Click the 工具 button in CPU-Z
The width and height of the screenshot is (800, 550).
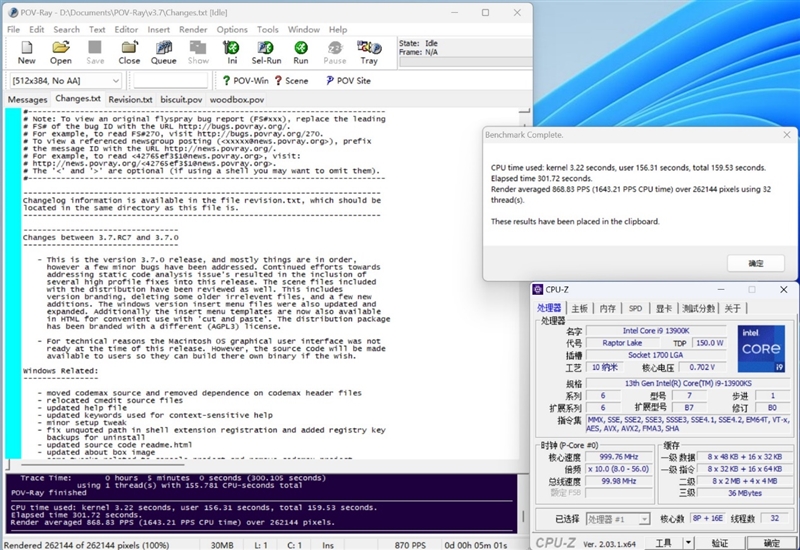click(663, 543)
